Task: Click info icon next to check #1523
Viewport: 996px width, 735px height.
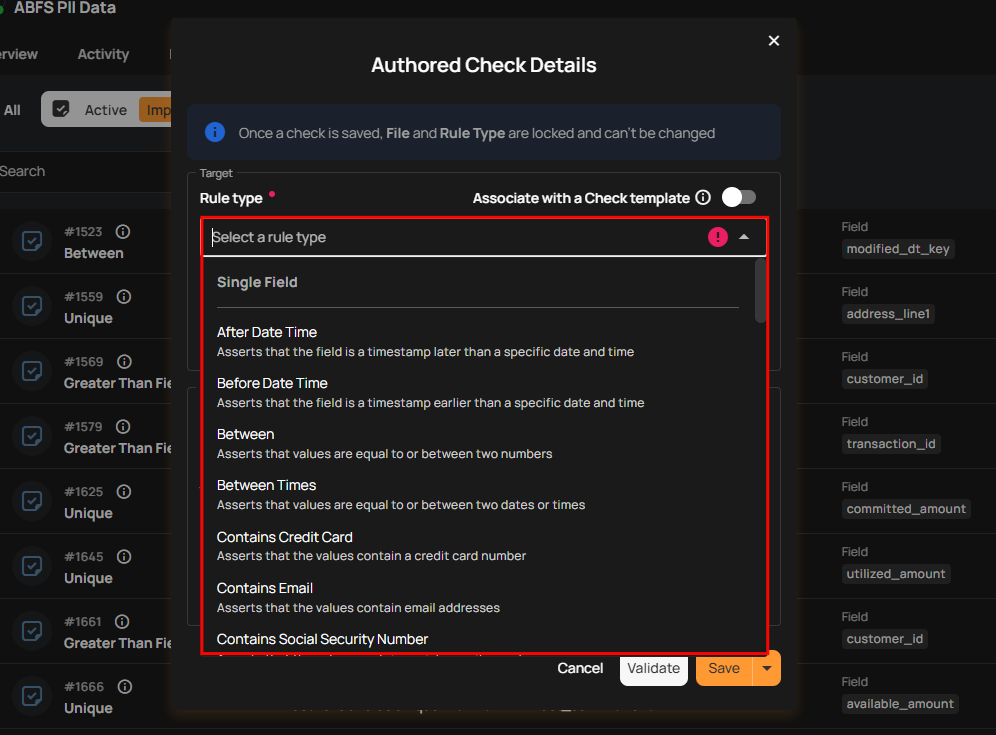Action: pyautogui.click(x=124, y=232)
